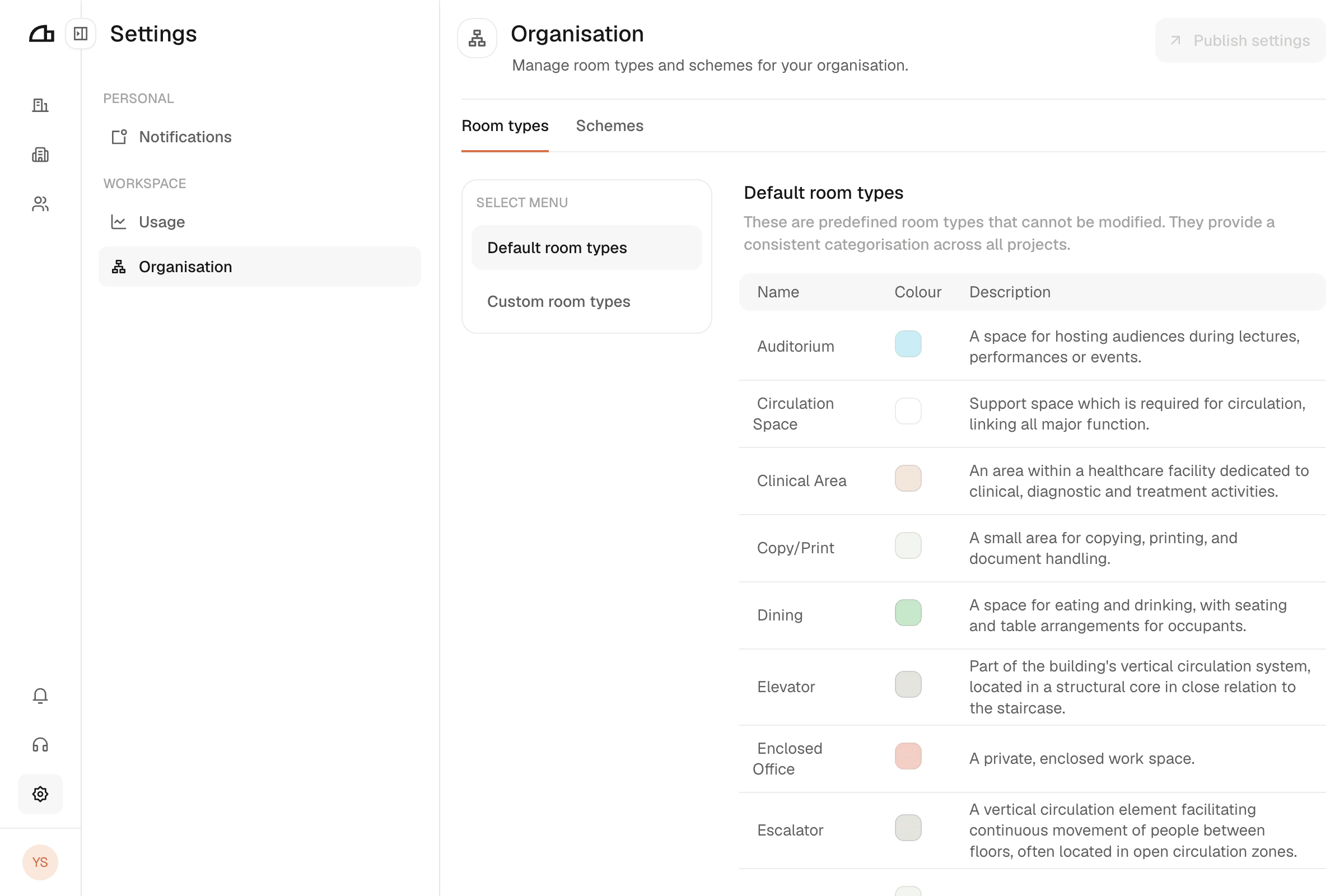Select the settings gear icon

click(40, 794)
